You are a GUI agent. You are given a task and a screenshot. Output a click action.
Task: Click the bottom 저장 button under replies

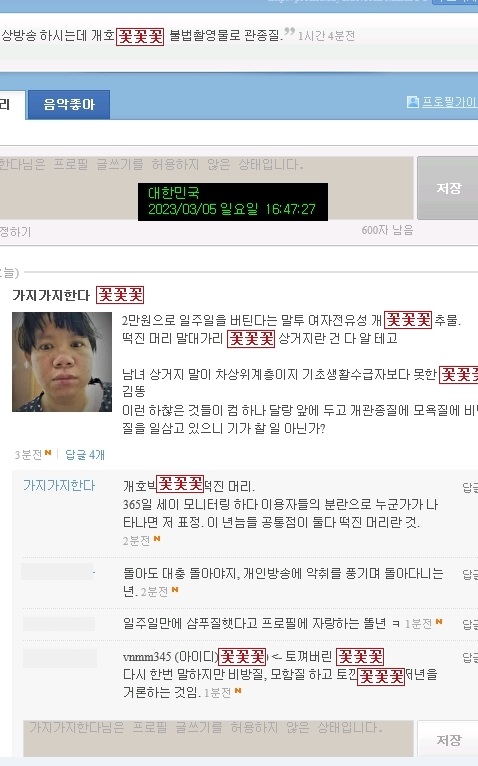point(448,739)
